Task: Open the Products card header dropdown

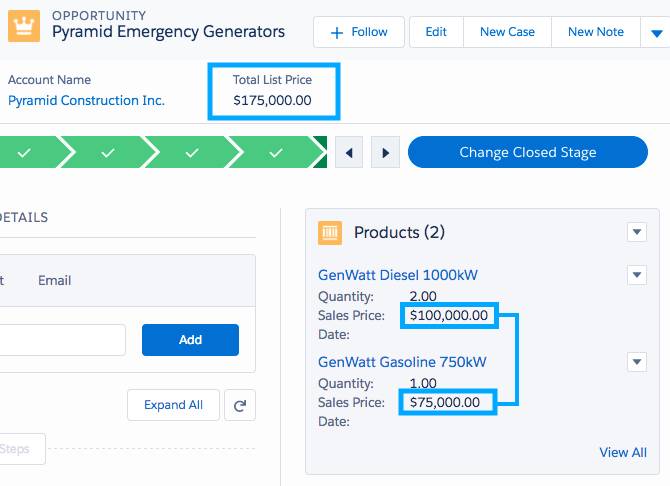Action: 637,232
